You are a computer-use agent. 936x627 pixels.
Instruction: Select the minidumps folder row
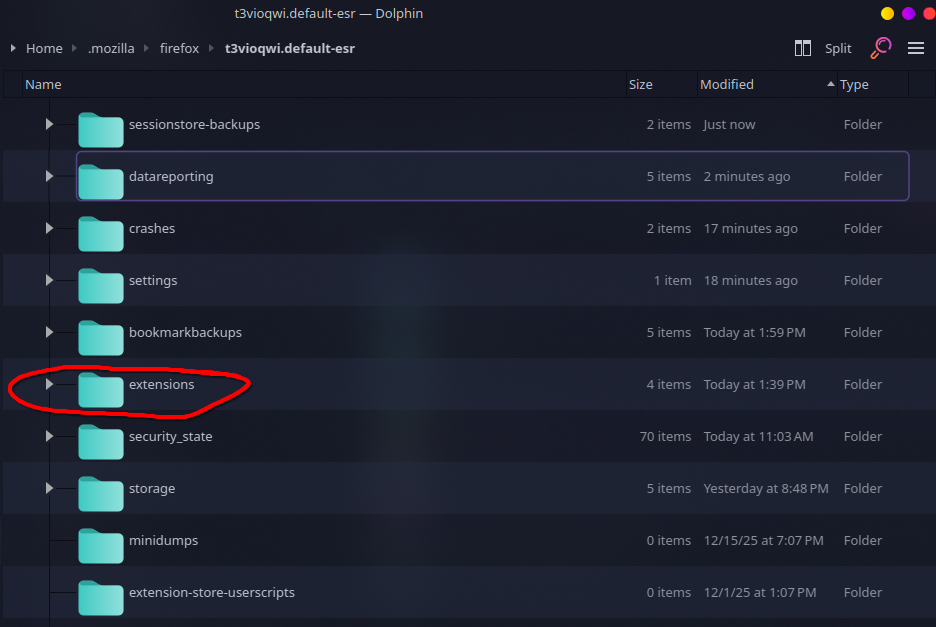point(400,540)
